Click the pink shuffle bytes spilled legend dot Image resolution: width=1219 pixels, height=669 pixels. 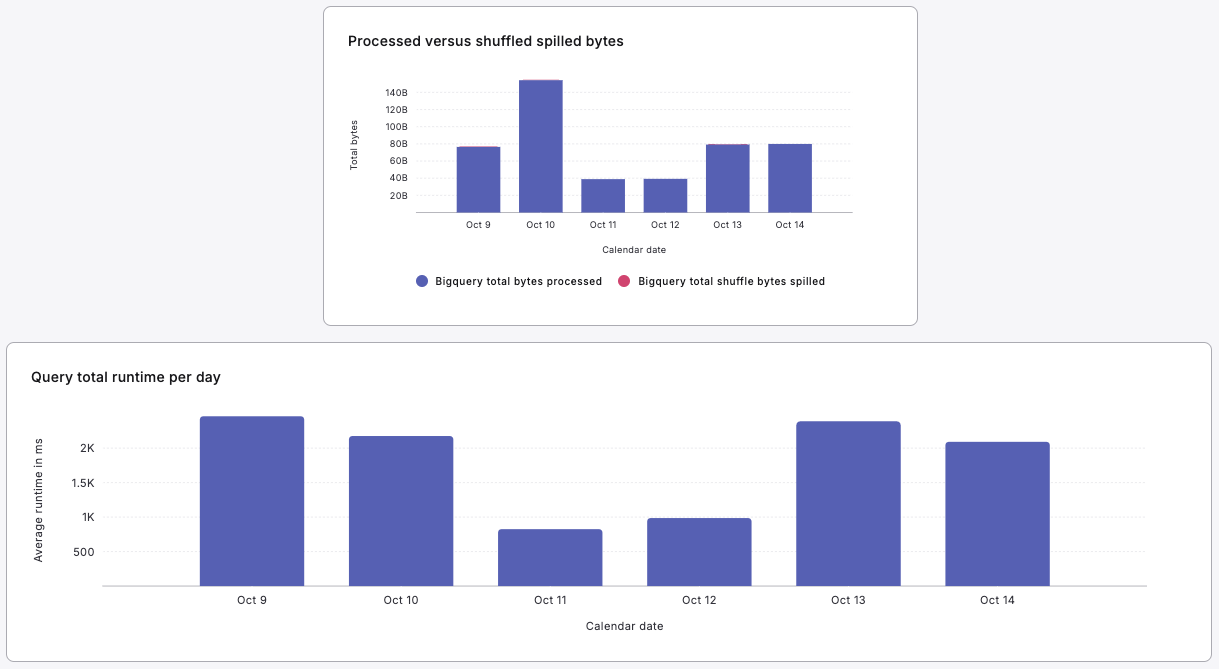tap(624, 282)
